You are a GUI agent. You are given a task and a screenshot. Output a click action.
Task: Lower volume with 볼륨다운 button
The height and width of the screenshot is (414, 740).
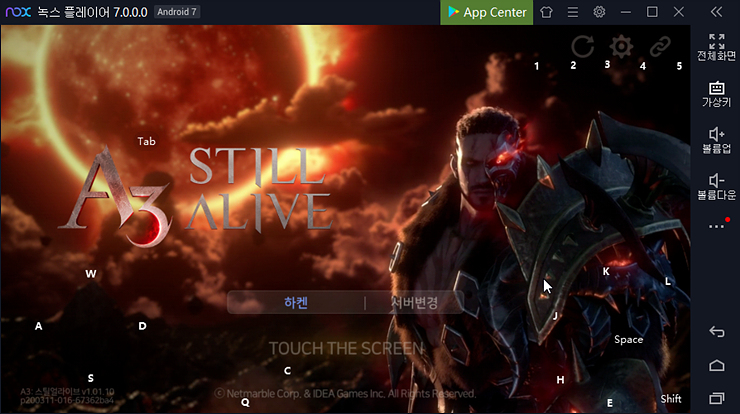tap(716, 187)
